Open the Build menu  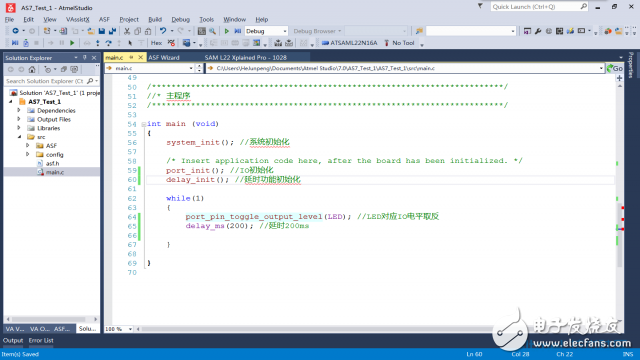click(155, 19)
